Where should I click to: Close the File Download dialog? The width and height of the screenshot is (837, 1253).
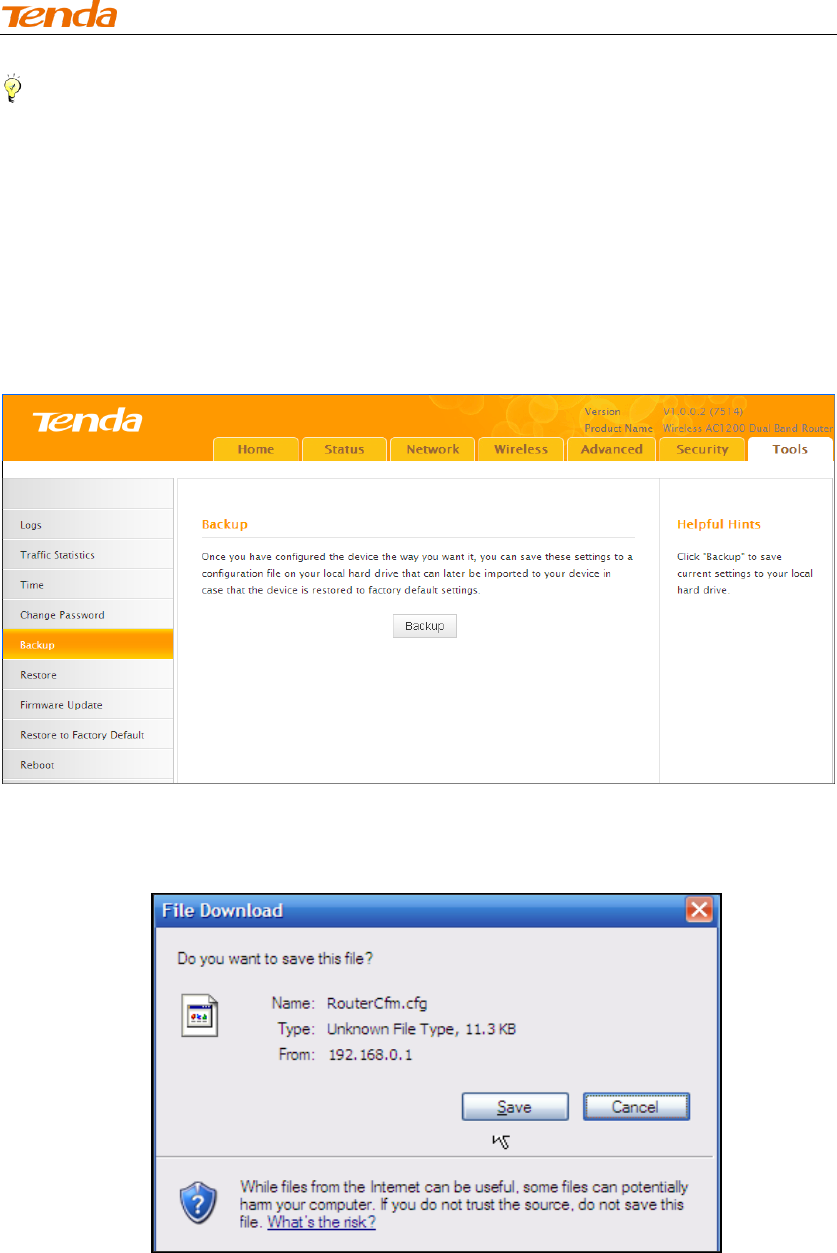pyautogui.click(x=699, y=910)
